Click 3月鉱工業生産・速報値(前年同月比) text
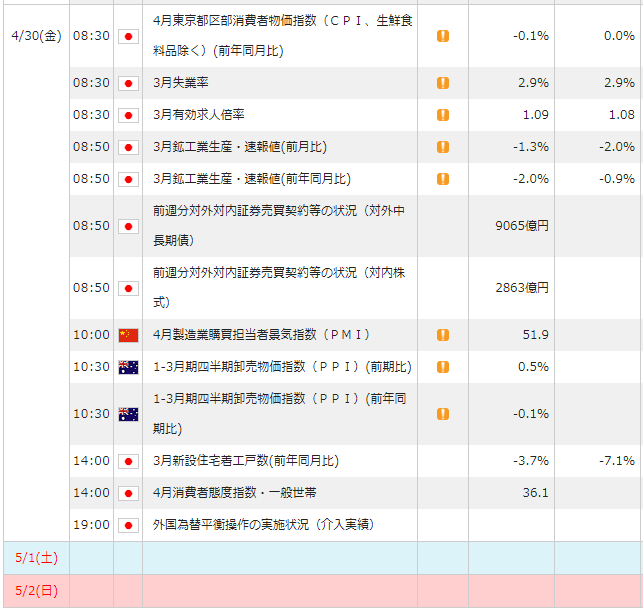Viewport: 643px width, 608px height. coord(252,179)
